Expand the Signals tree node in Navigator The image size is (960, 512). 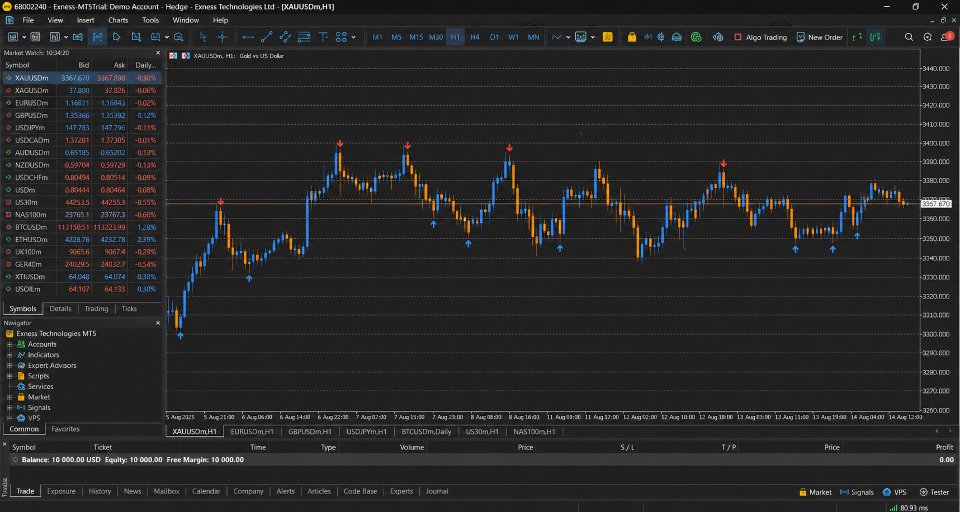tap(9, 407)
